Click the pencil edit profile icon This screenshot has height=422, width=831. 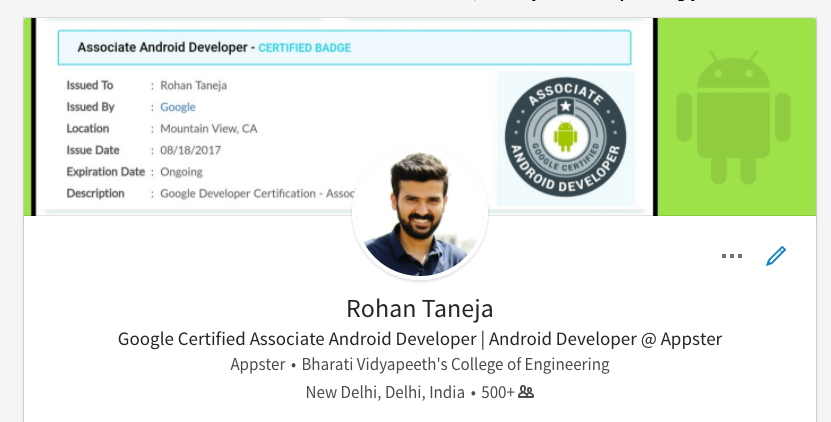pos(776,256)
